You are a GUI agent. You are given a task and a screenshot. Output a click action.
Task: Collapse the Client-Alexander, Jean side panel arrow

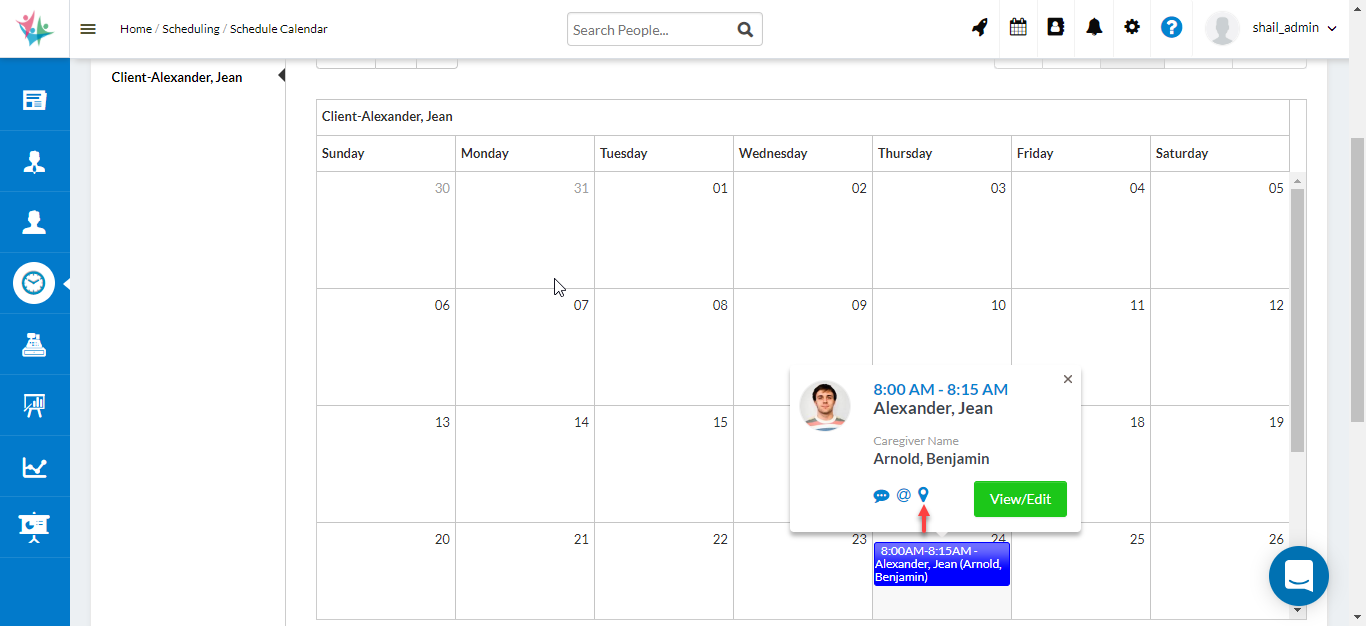(x=281, y=76)
